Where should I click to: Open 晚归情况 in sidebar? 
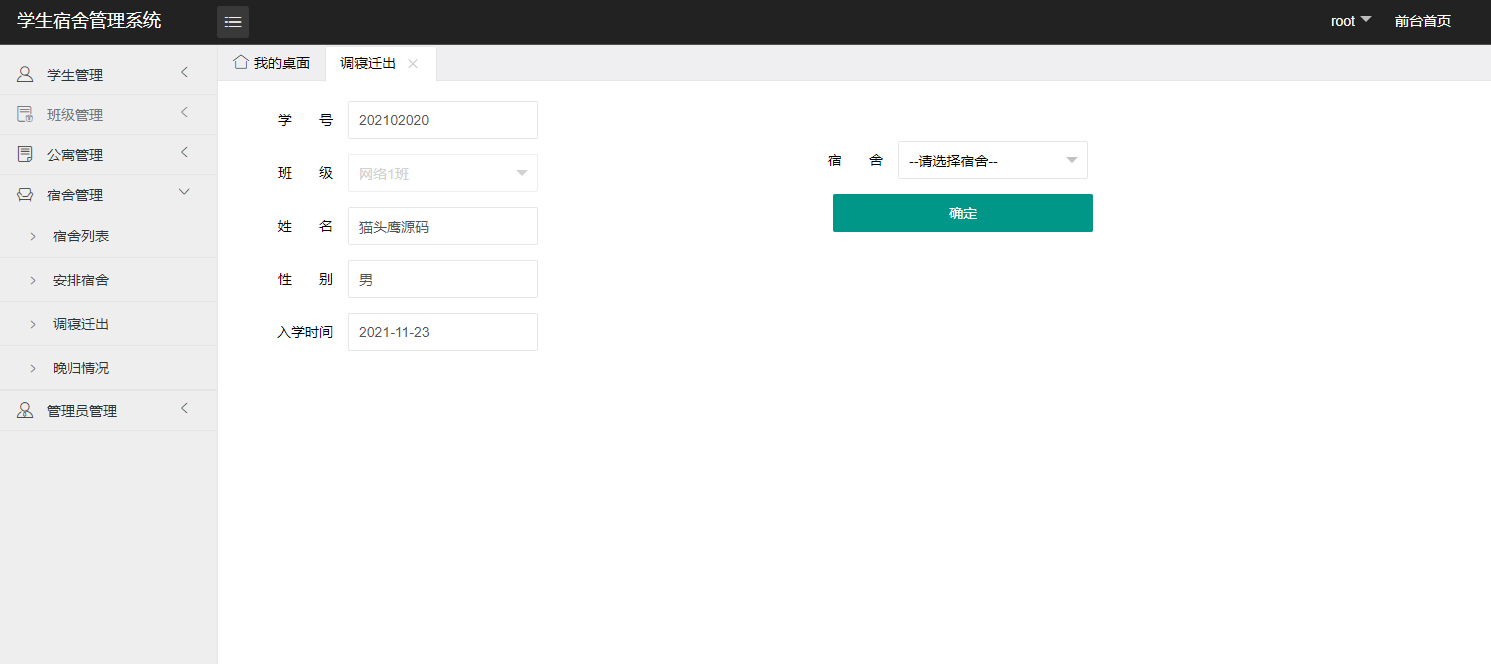(108, 368)
